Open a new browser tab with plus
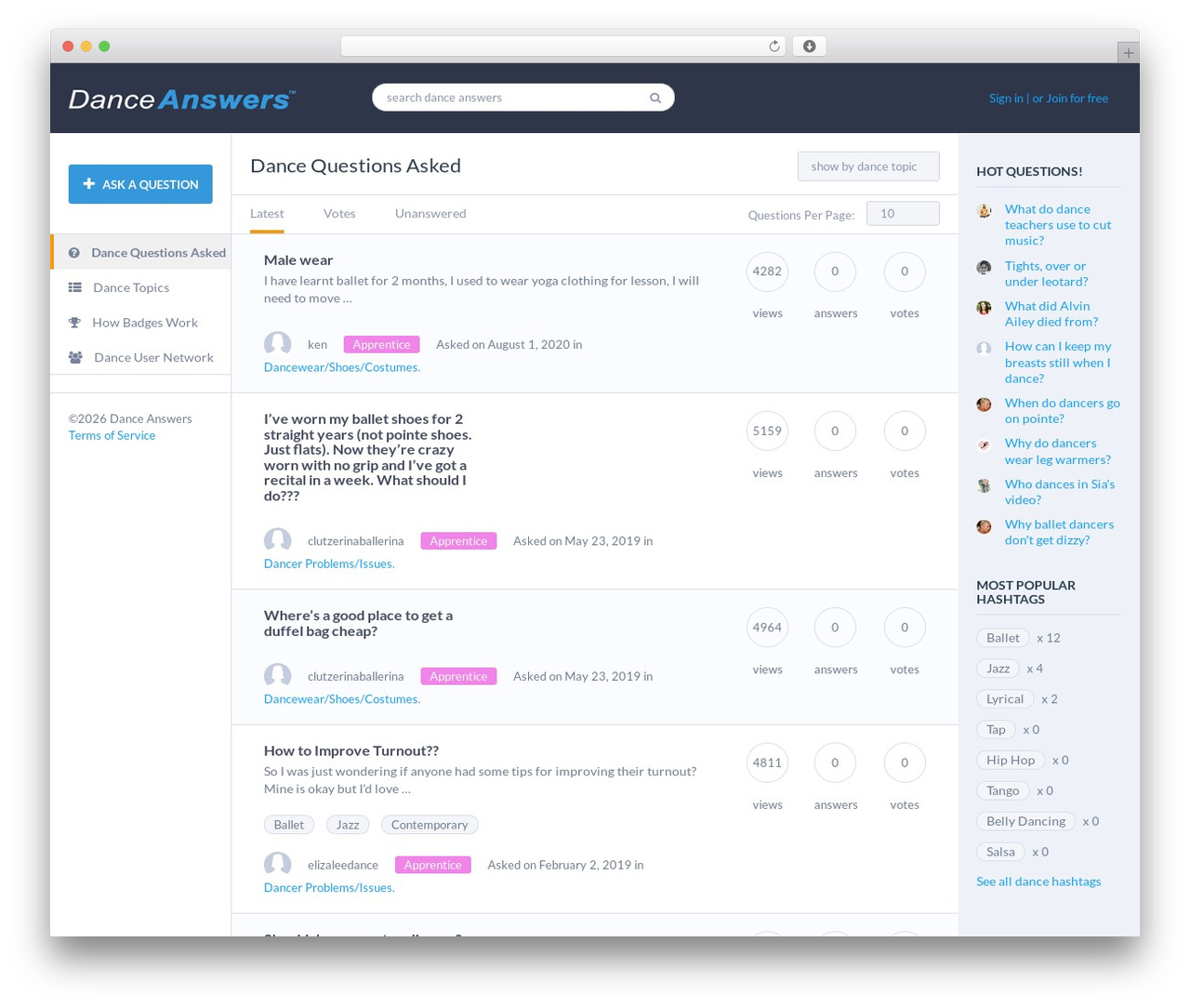Viewport: 1190px width, 1008px height. point(1128,53)
